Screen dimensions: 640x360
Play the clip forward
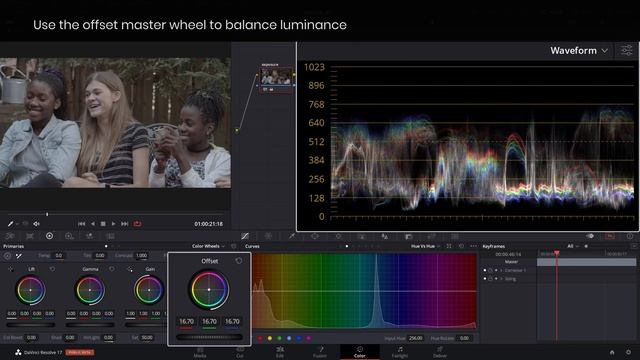(113, 224)
